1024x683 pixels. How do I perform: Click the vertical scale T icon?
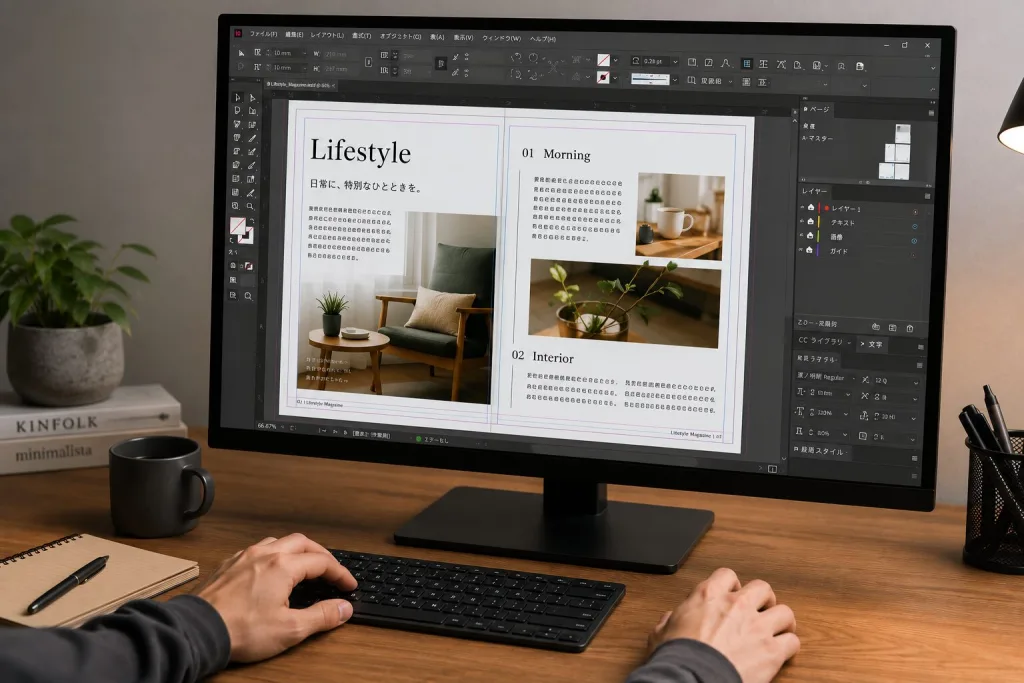pos(800,411)
